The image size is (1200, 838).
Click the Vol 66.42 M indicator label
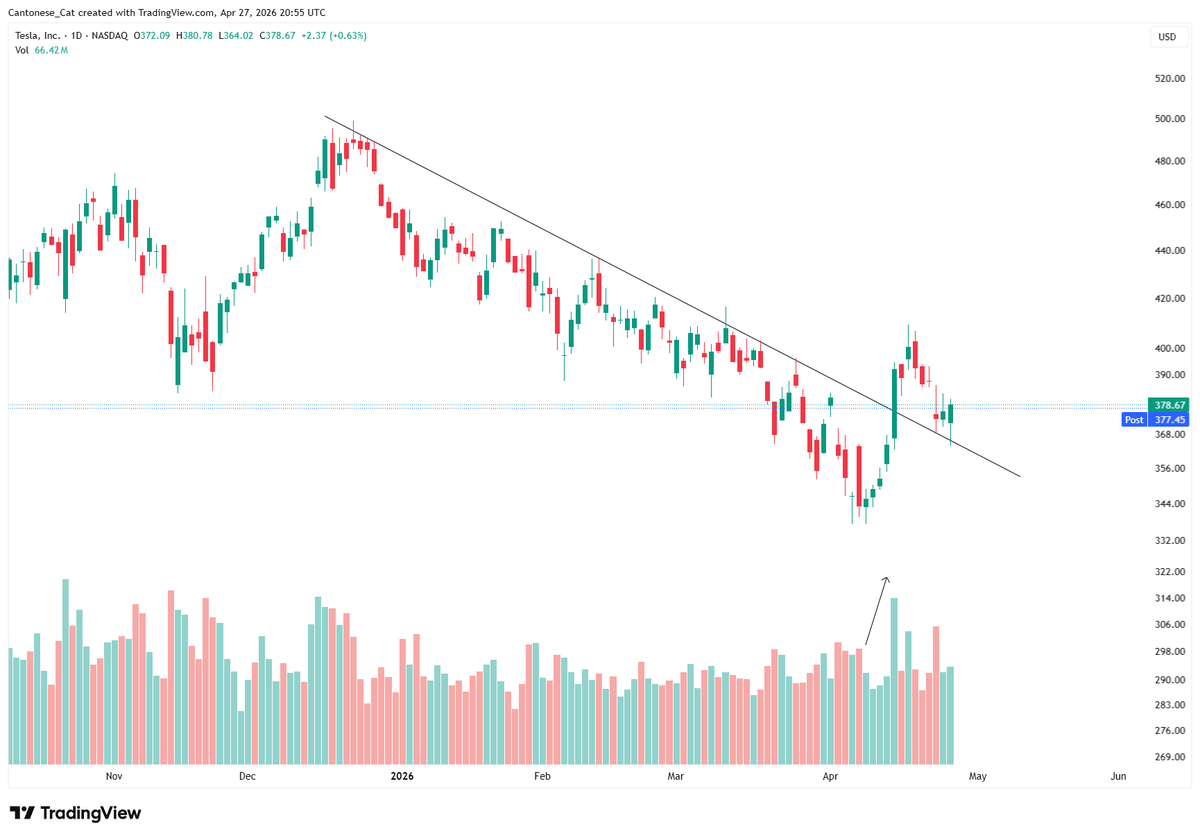(x=41, y=50)
